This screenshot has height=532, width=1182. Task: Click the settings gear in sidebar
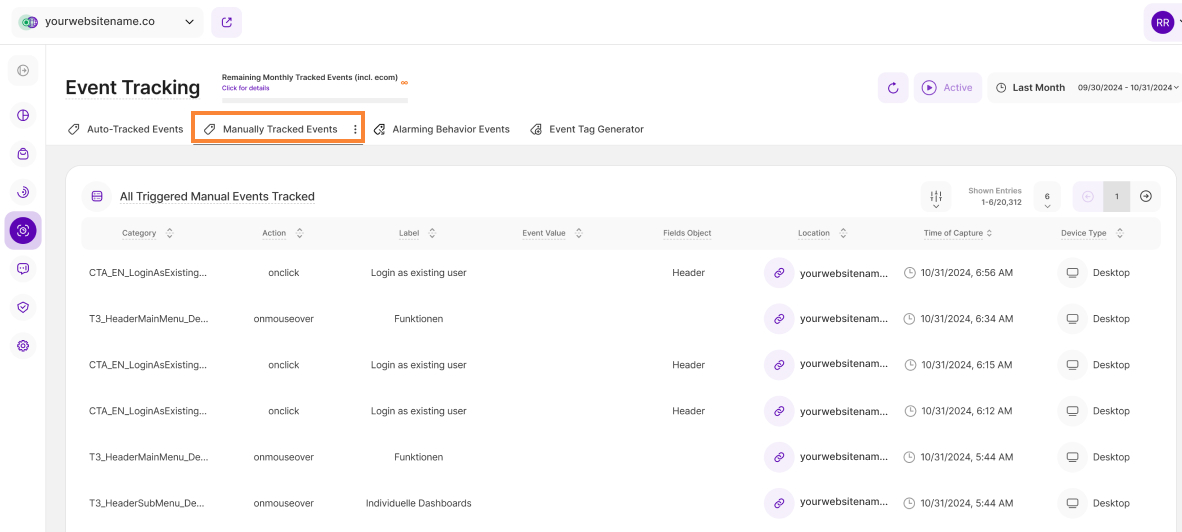click(x=23, y=346)
